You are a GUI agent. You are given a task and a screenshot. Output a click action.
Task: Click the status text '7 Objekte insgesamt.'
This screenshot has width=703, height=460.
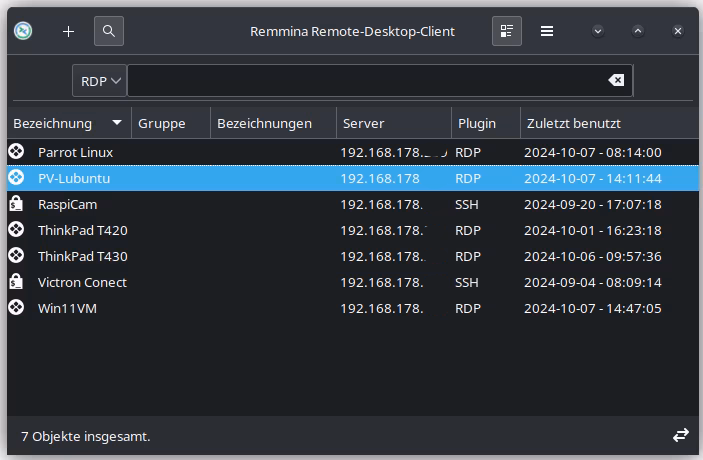[x=86, y=436]
